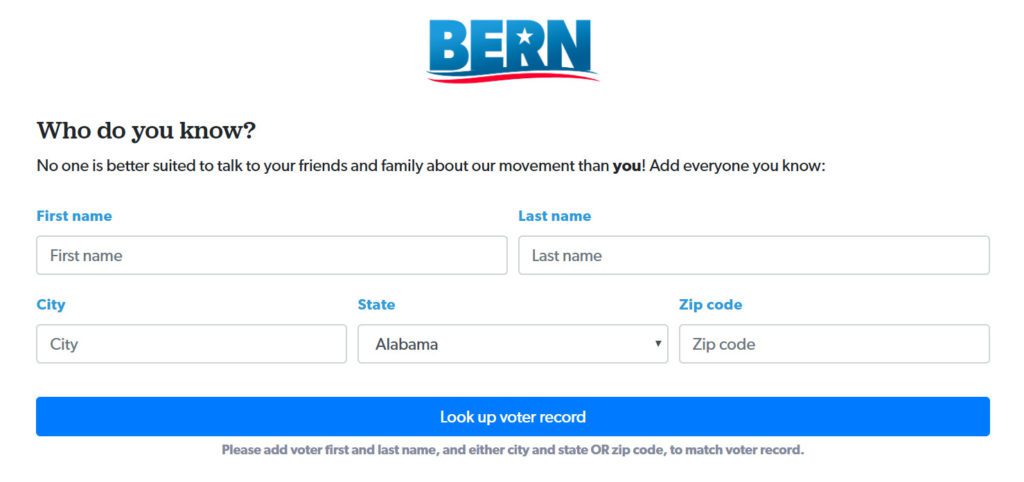Focus the First name input field
Screen dimensions: 1024x482
tap(271, 255)
